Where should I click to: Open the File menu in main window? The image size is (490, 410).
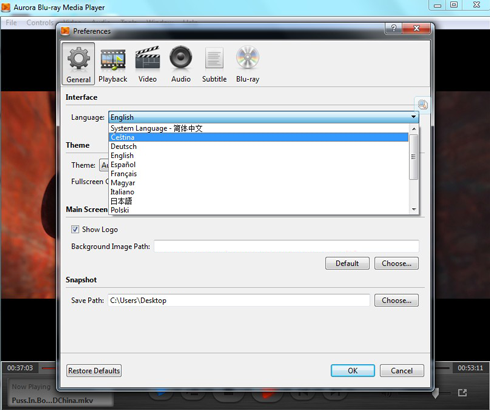click(11, 23)
